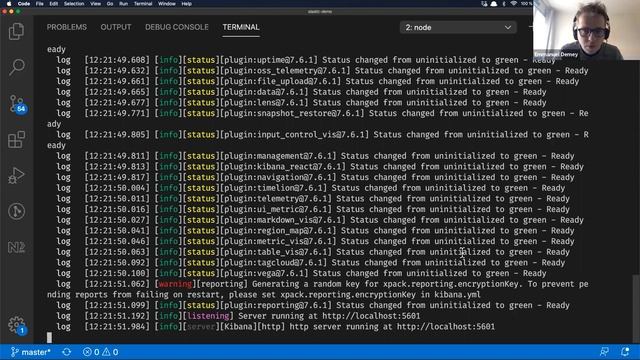Open the Search view in activity bar

16,67
